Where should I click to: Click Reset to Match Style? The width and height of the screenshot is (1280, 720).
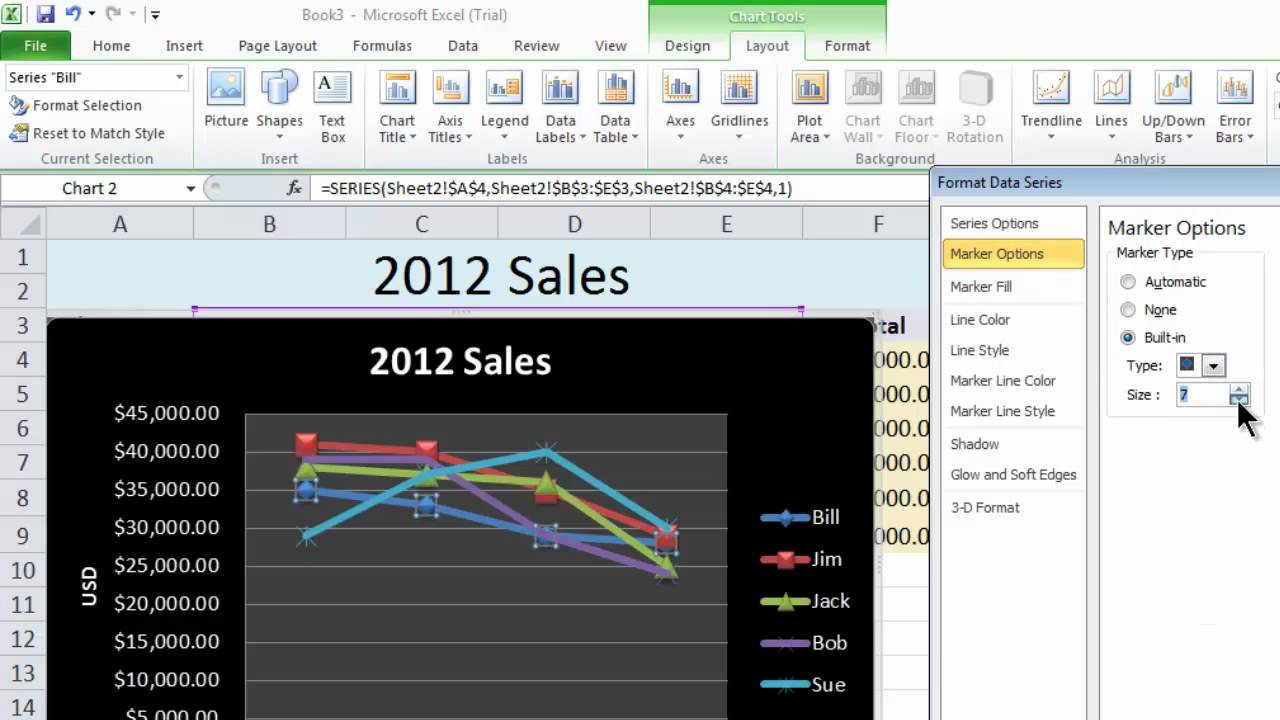click(86, 133)
